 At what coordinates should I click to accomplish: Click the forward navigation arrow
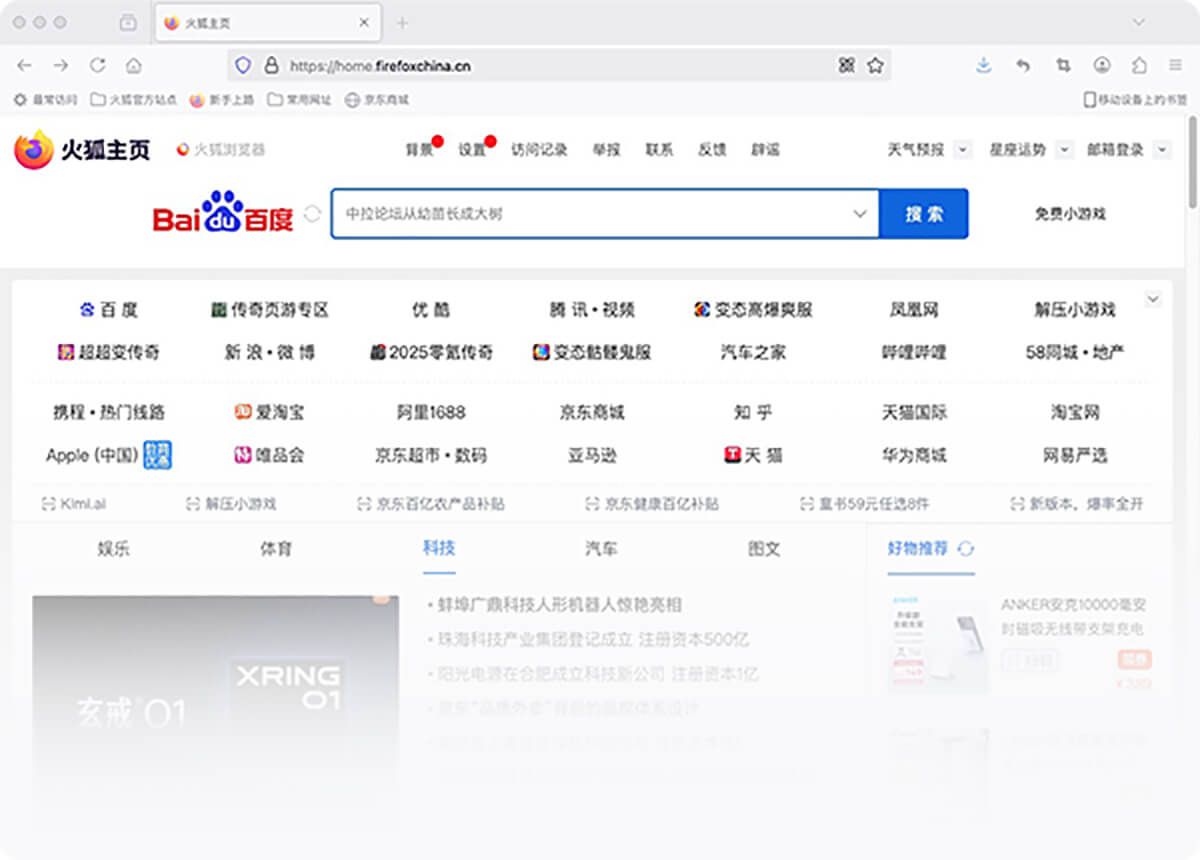coord(61,65)
